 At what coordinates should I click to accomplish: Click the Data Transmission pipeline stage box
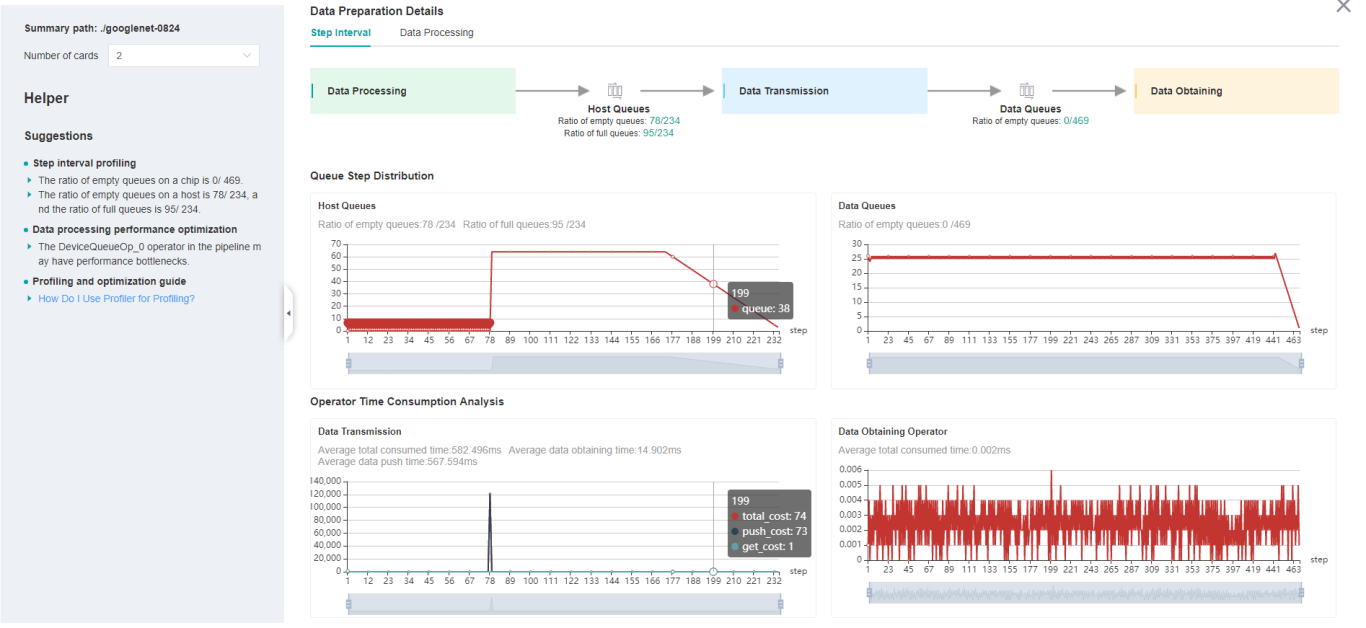click(x=824, y=91)
